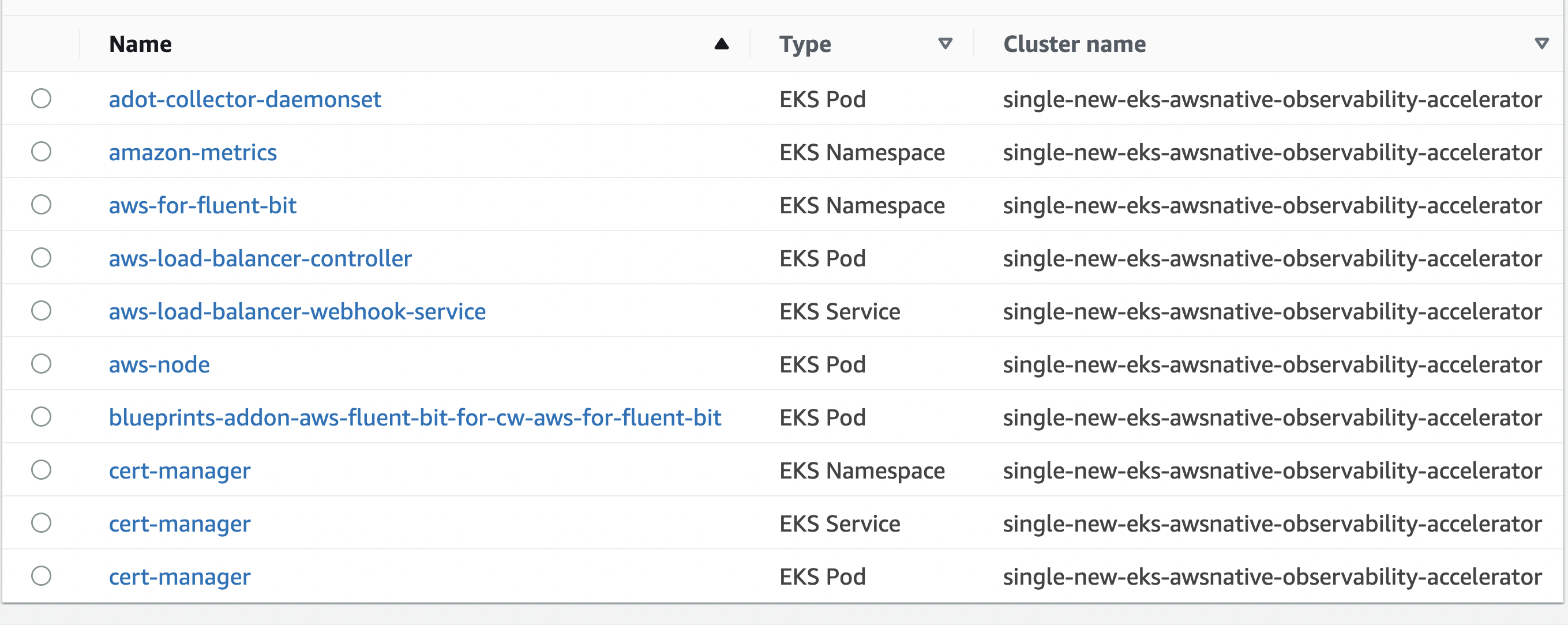
Task: Open the adot-collector-daemonset link
Action: (x=245, y=99)
